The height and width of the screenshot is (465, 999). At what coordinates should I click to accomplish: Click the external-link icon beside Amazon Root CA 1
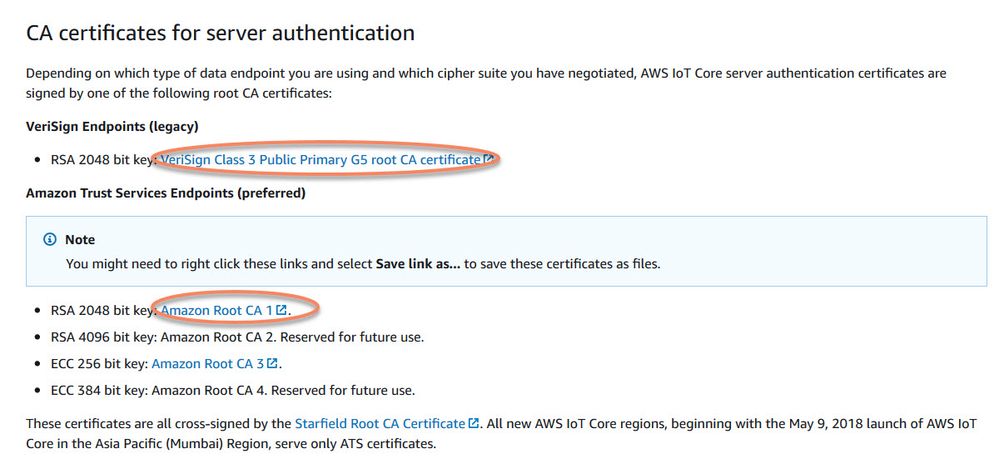point(281,311)
